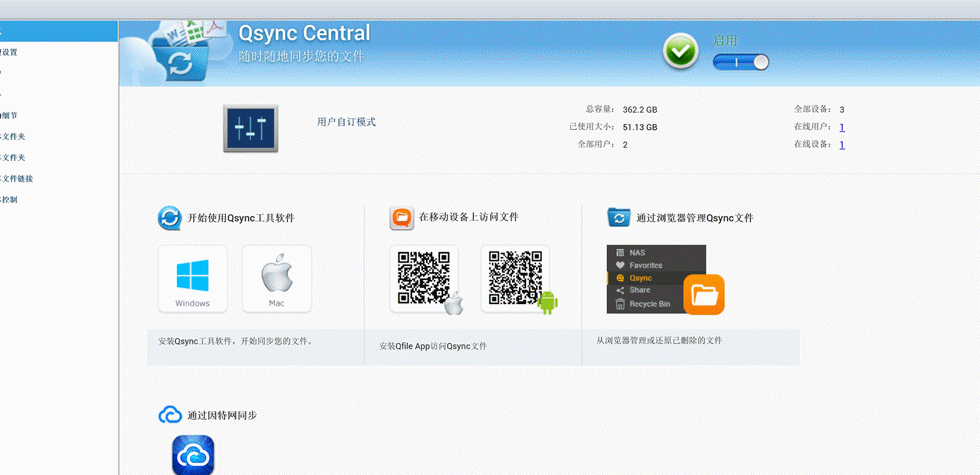The width and height of the screenshot is (980, 475).
Task: Click the cloud icon beside 通过因特网同步
Action: point(170,415)
